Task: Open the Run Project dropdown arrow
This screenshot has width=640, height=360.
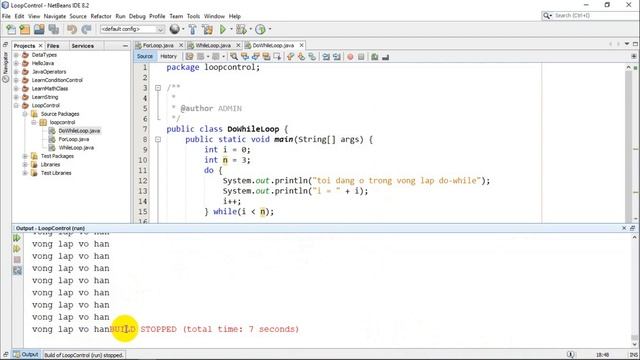Action: point(231,29)
